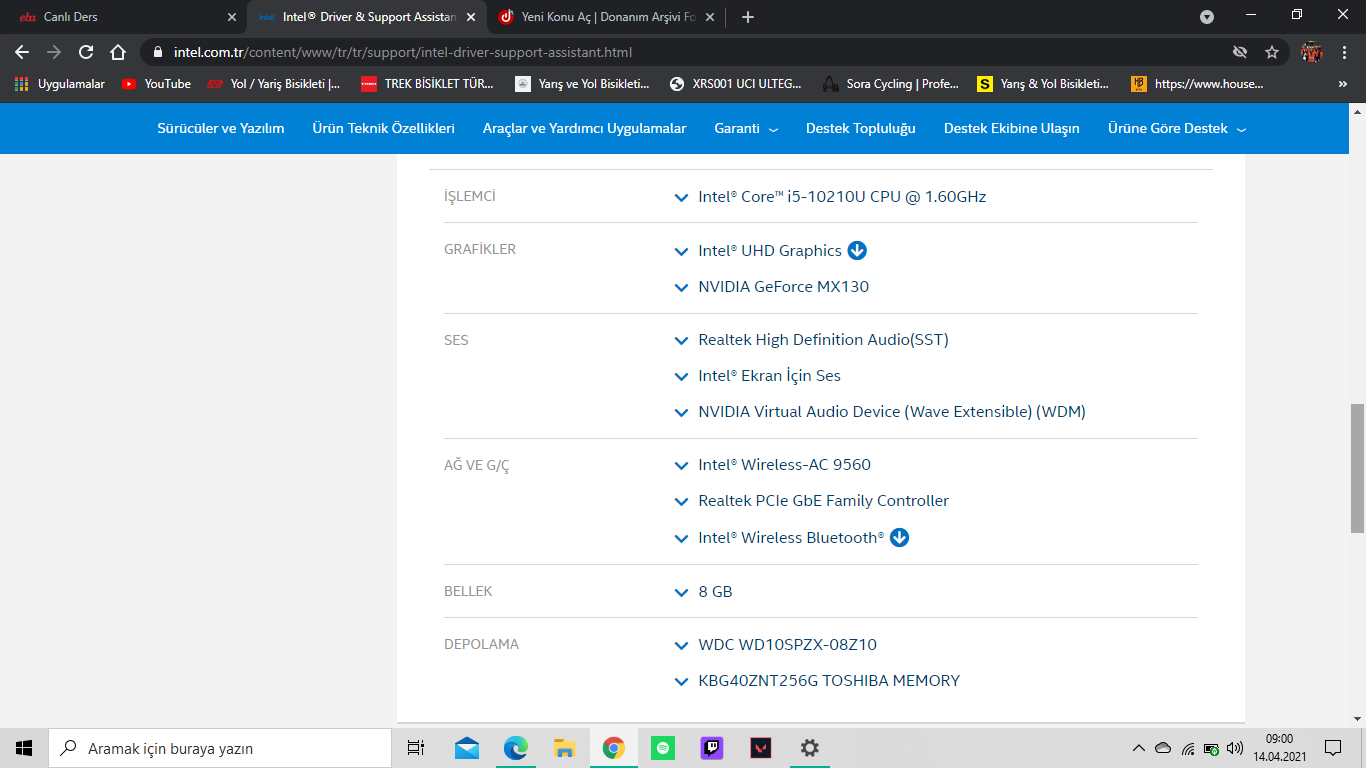Open a new browser tab
1366x768 pixels.
[748, 17]
